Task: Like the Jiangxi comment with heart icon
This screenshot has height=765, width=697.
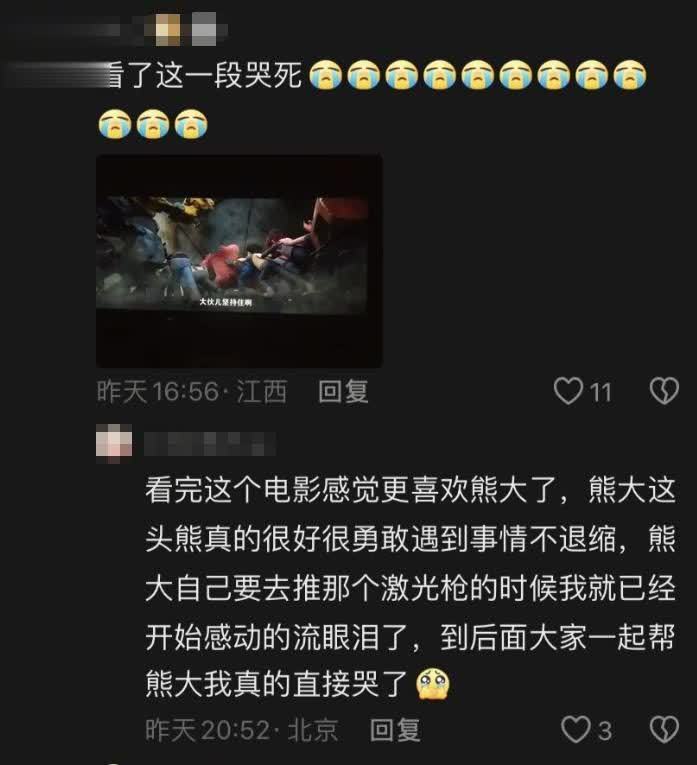Action: pyautogui.click(x=568, y=391)
